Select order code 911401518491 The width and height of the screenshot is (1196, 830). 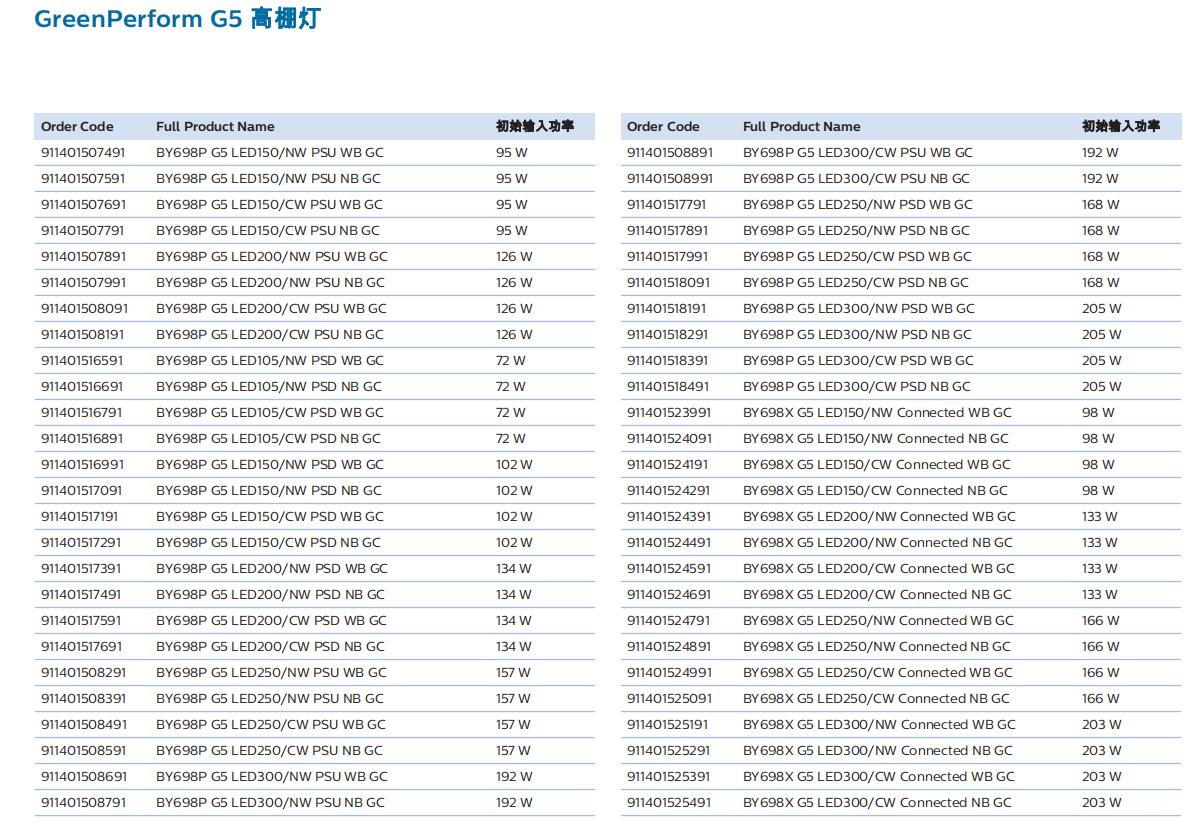[x=670, y=387]
